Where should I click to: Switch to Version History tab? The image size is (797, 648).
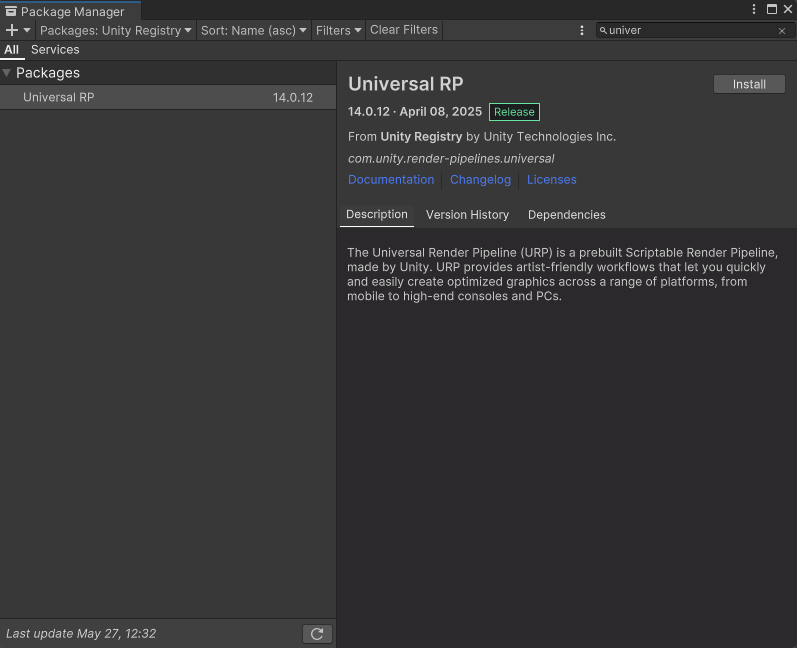point(467,215)
